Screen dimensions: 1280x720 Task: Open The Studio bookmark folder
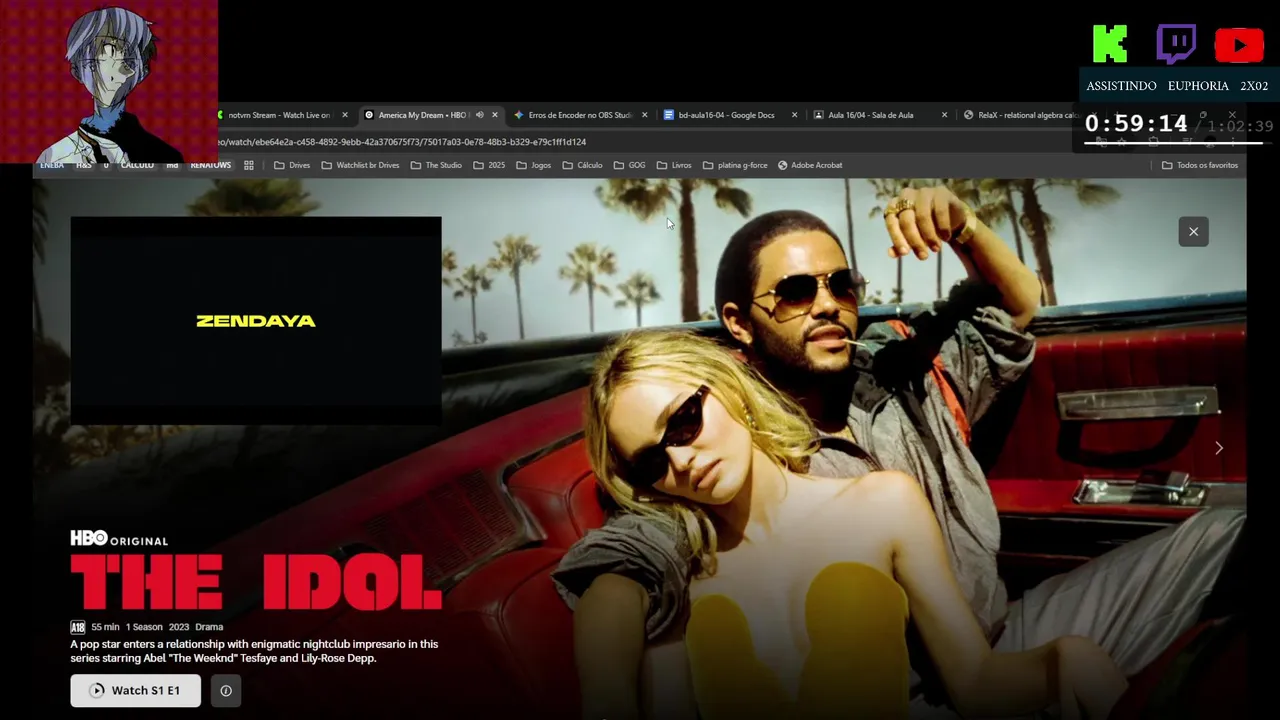tap(436, 165)
